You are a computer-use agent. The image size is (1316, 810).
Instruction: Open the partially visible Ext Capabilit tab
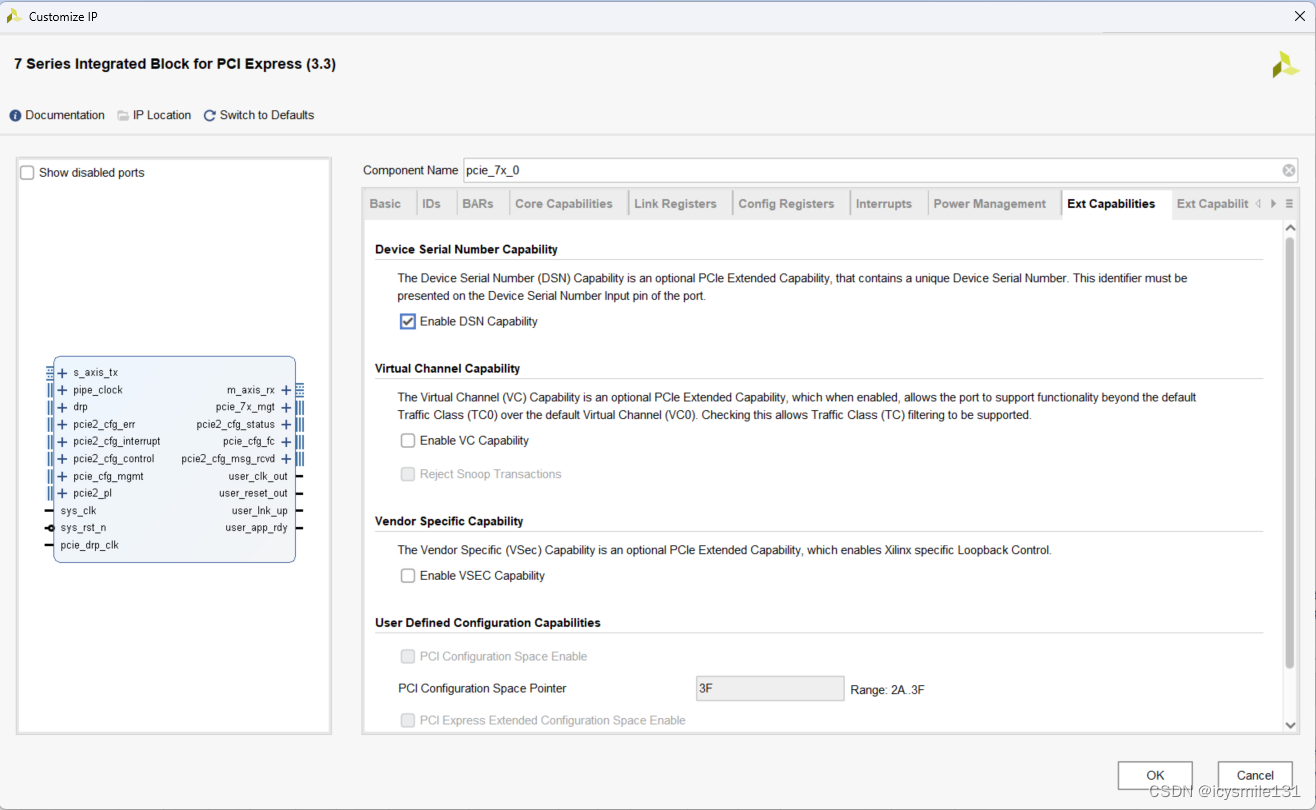point(1212,204)
